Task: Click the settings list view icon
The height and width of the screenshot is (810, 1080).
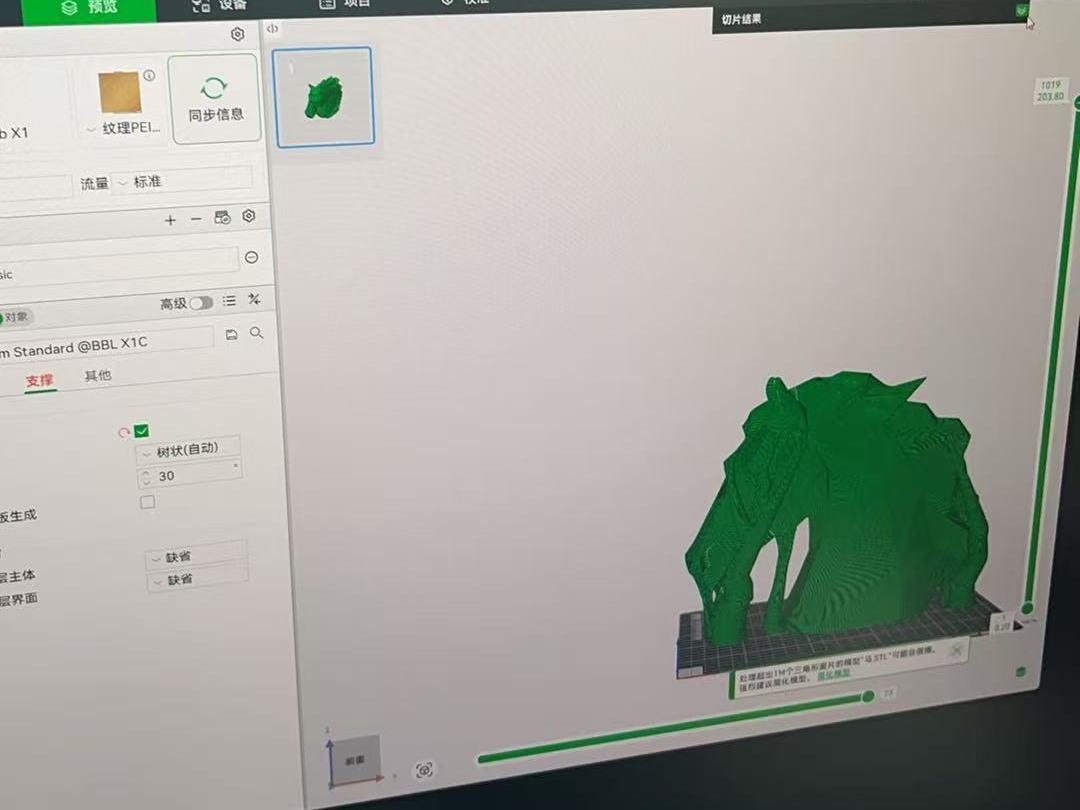Action: (x=229, y=301)
